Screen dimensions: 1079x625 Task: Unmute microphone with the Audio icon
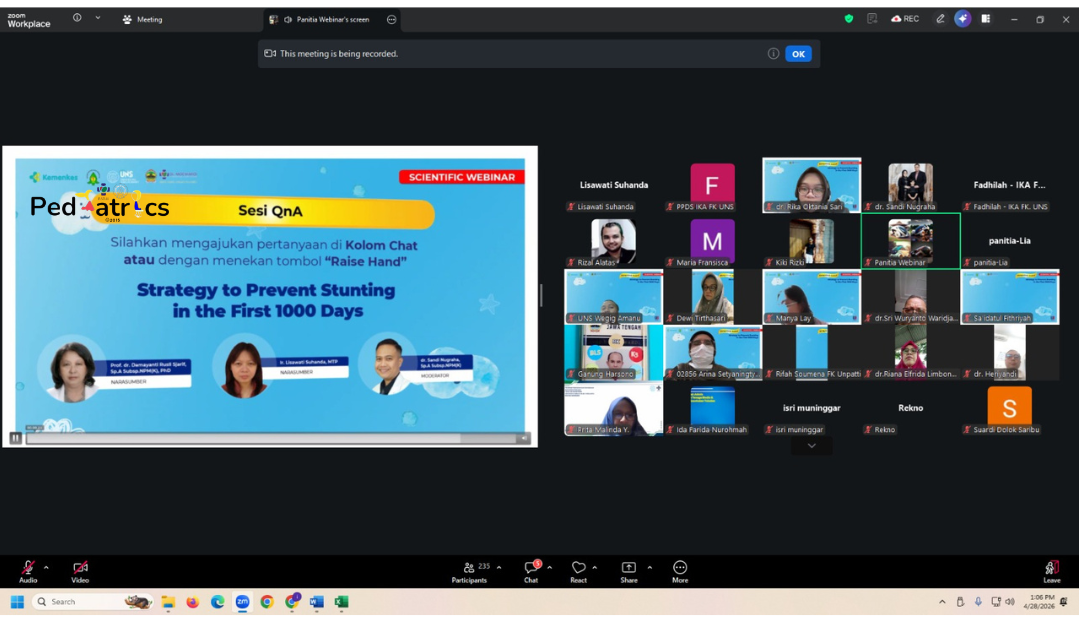coord(27,568)
